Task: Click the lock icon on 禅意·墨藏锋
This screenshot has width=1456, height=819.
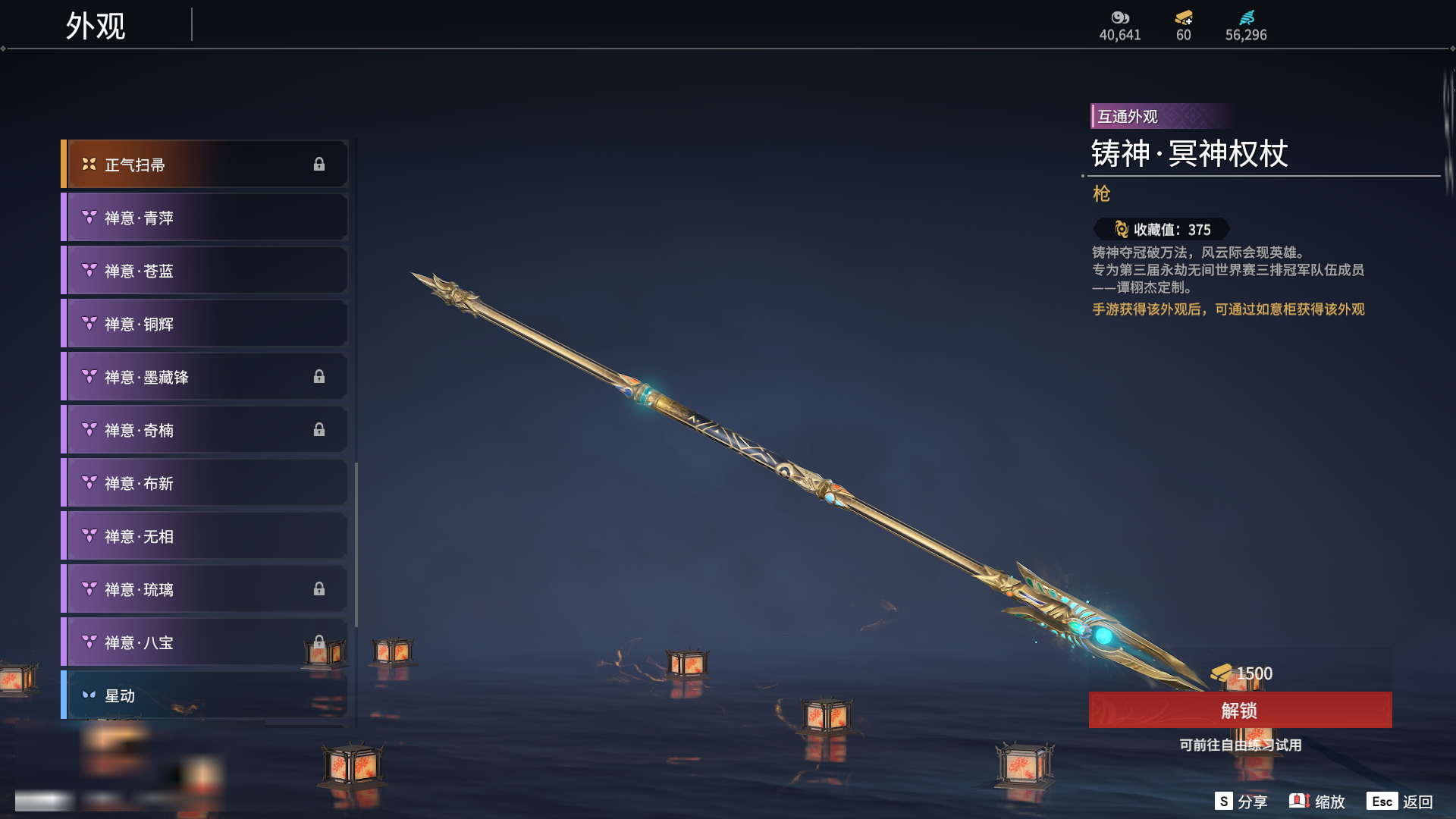Action: coord(319,377)
